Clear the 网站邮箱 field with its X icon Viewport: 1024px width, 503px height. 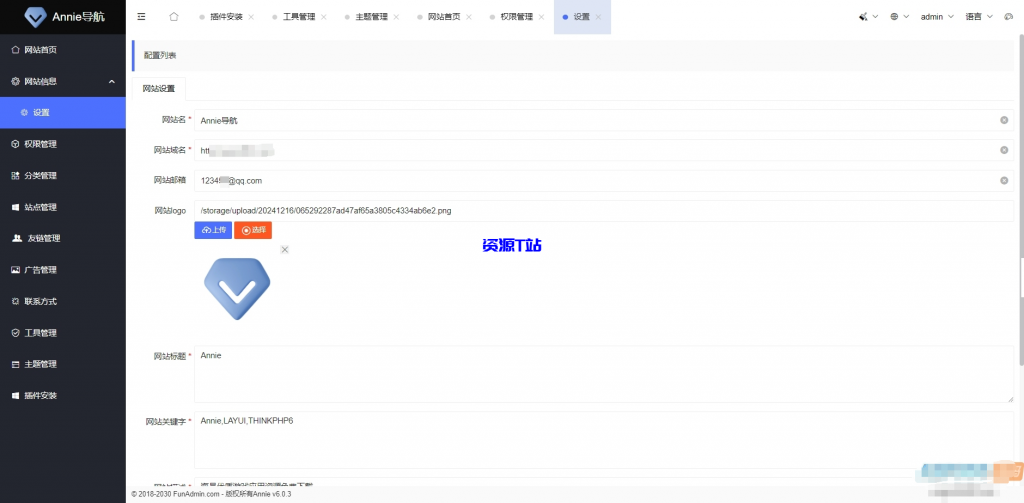pyautogui.click(x=1004, y=180)
